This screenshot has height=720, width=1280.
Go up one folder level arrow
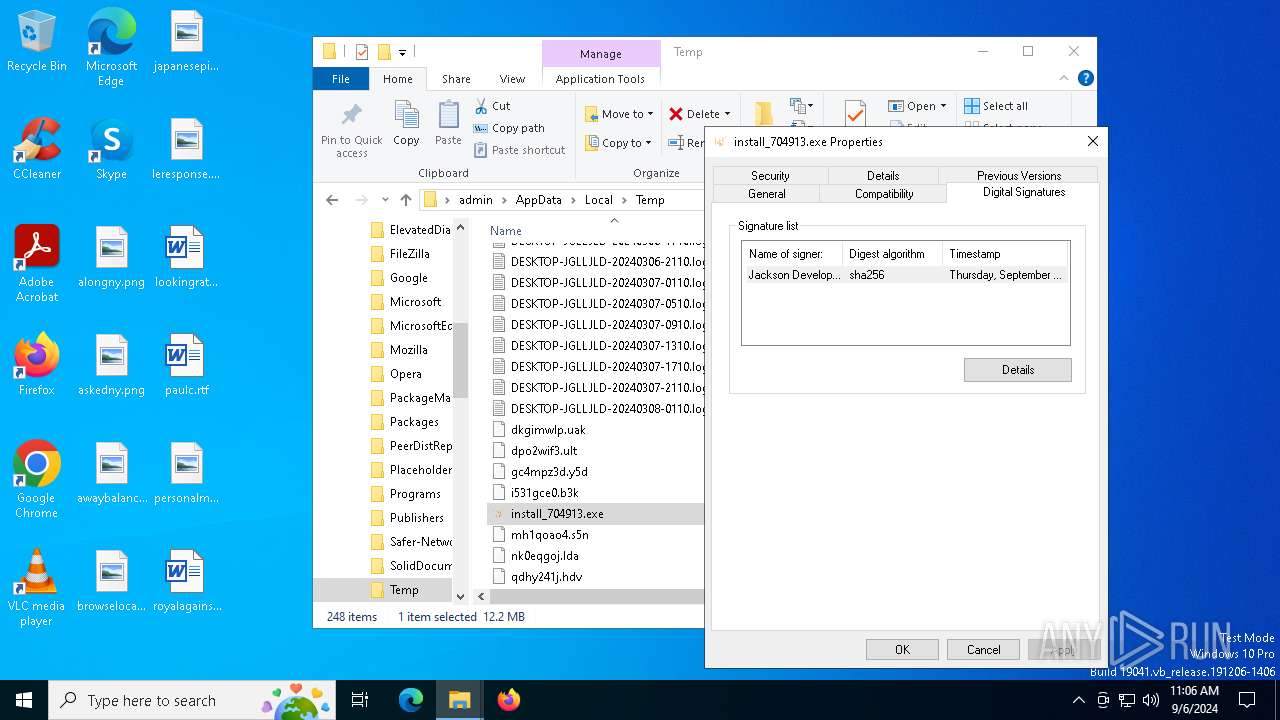pos(405,200)
